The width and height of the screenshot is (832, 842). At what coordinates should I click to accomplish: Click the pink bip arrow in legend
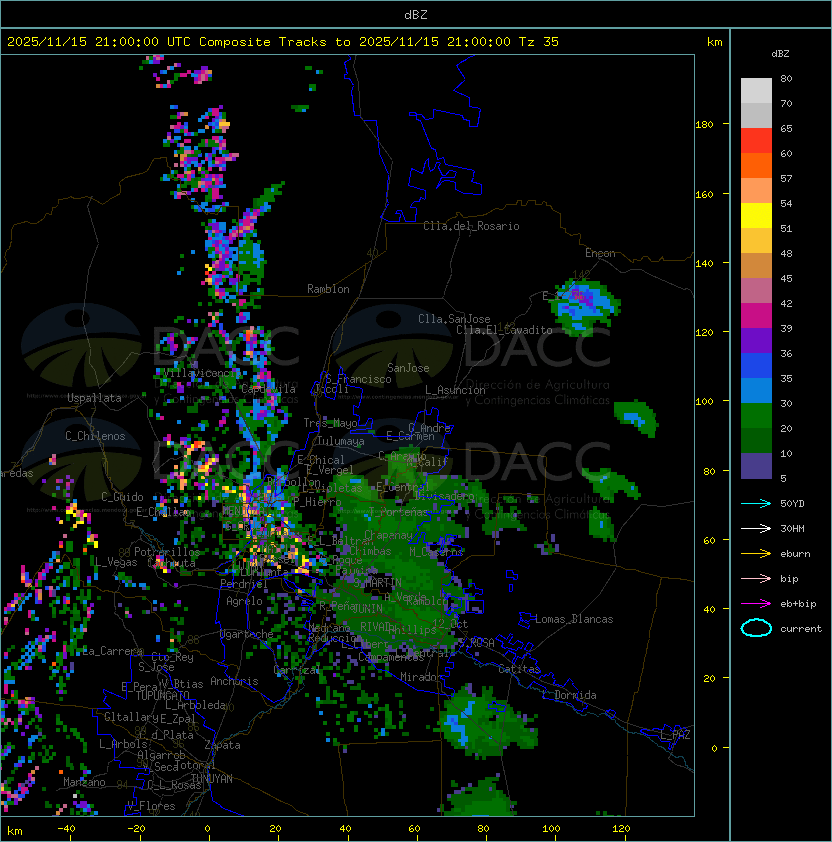[756, 578]
